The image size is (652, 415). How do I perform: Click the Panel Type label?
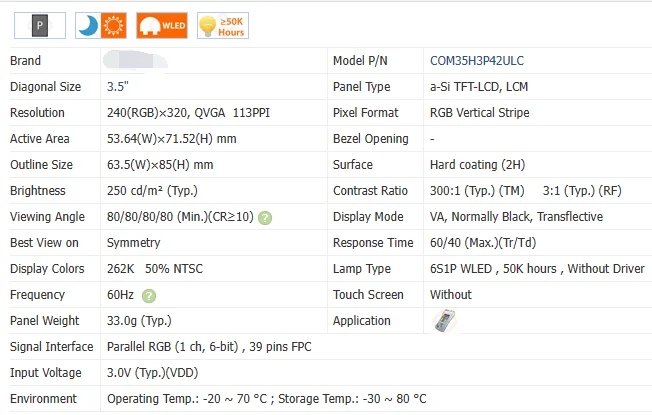361,87
